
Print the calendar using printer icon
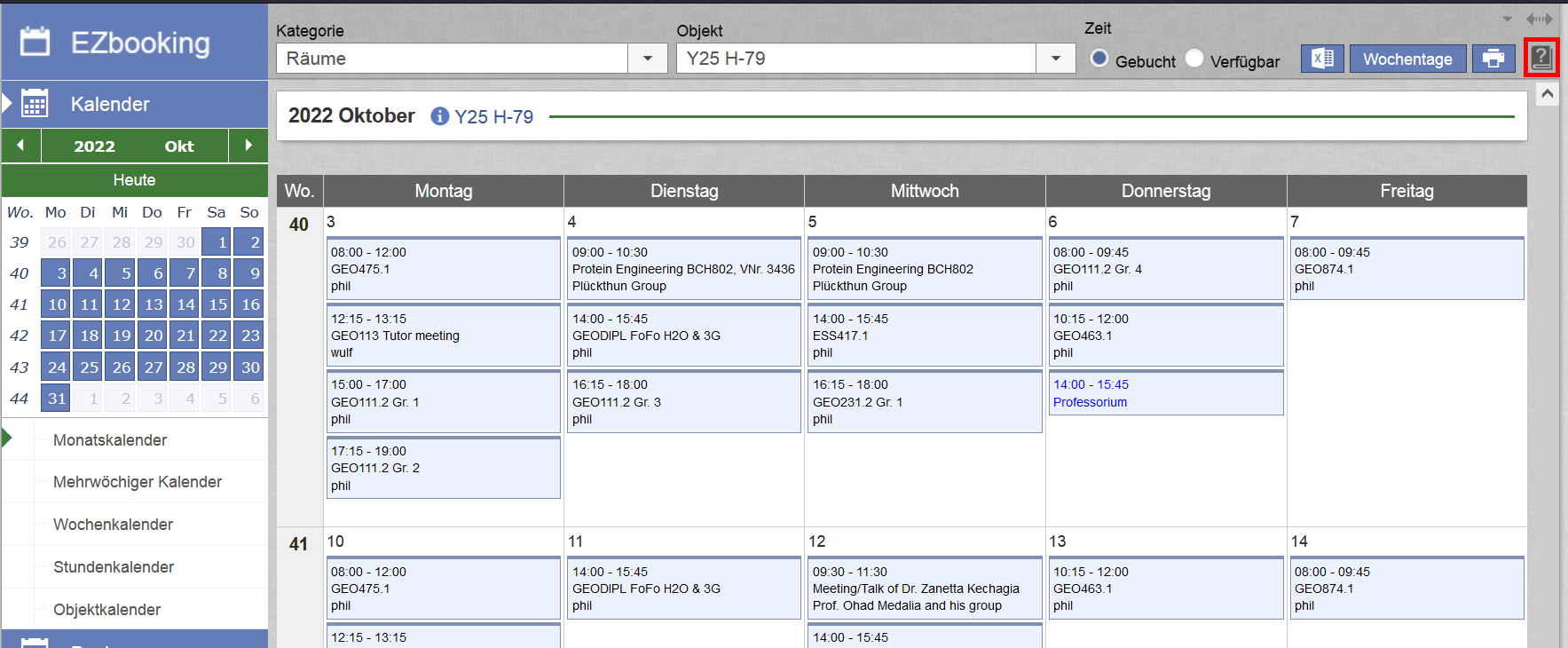[x=1493, y=59]
